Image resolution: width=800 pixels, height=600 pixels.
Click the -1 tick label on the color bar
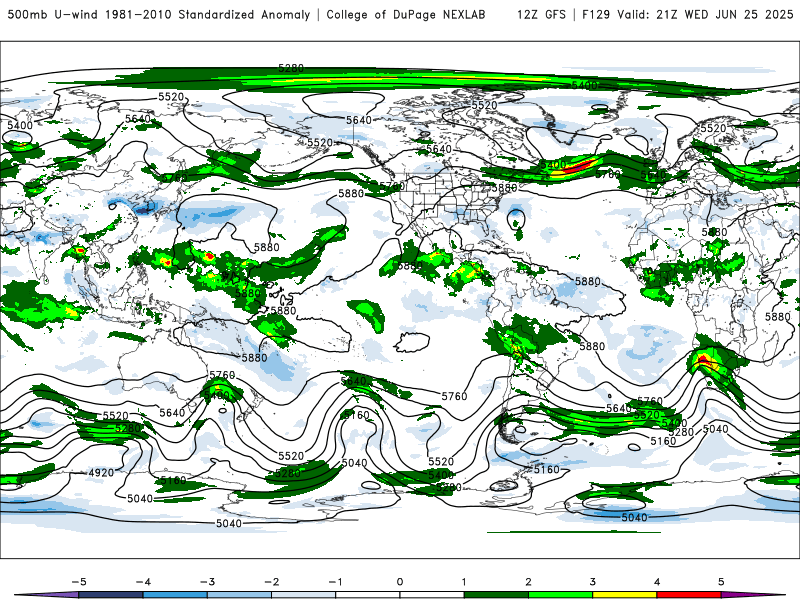[x=335, y=582]
